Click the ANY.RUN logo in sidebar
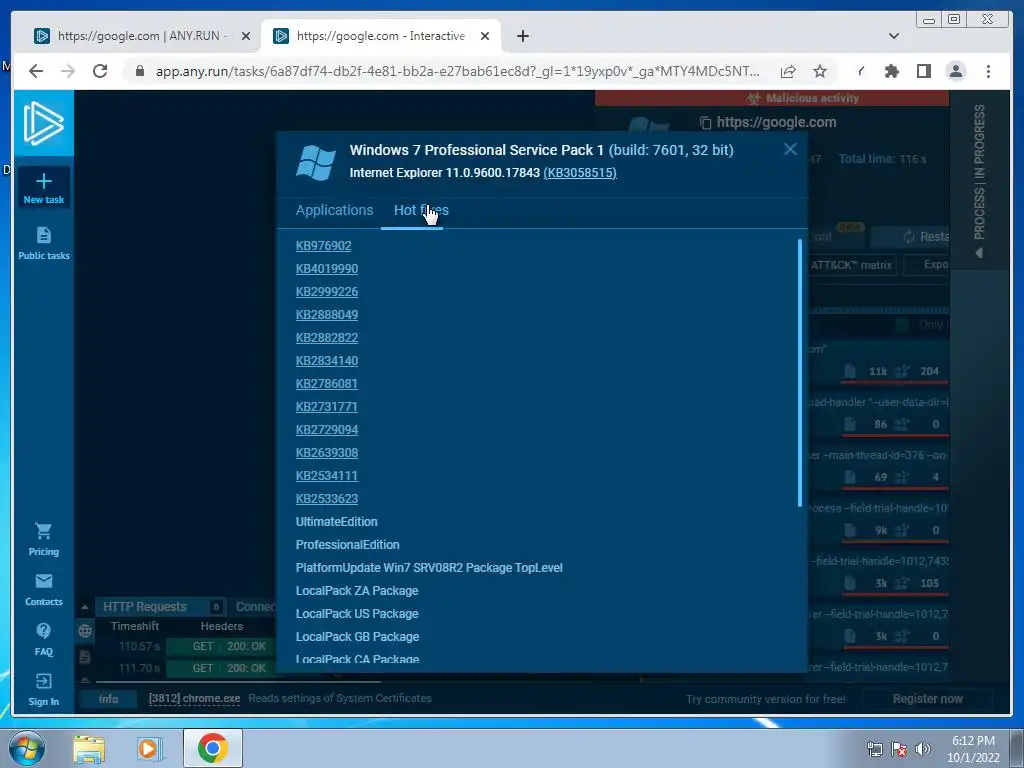The width and height of the screenshot is (1024, 768). point(44,123)
